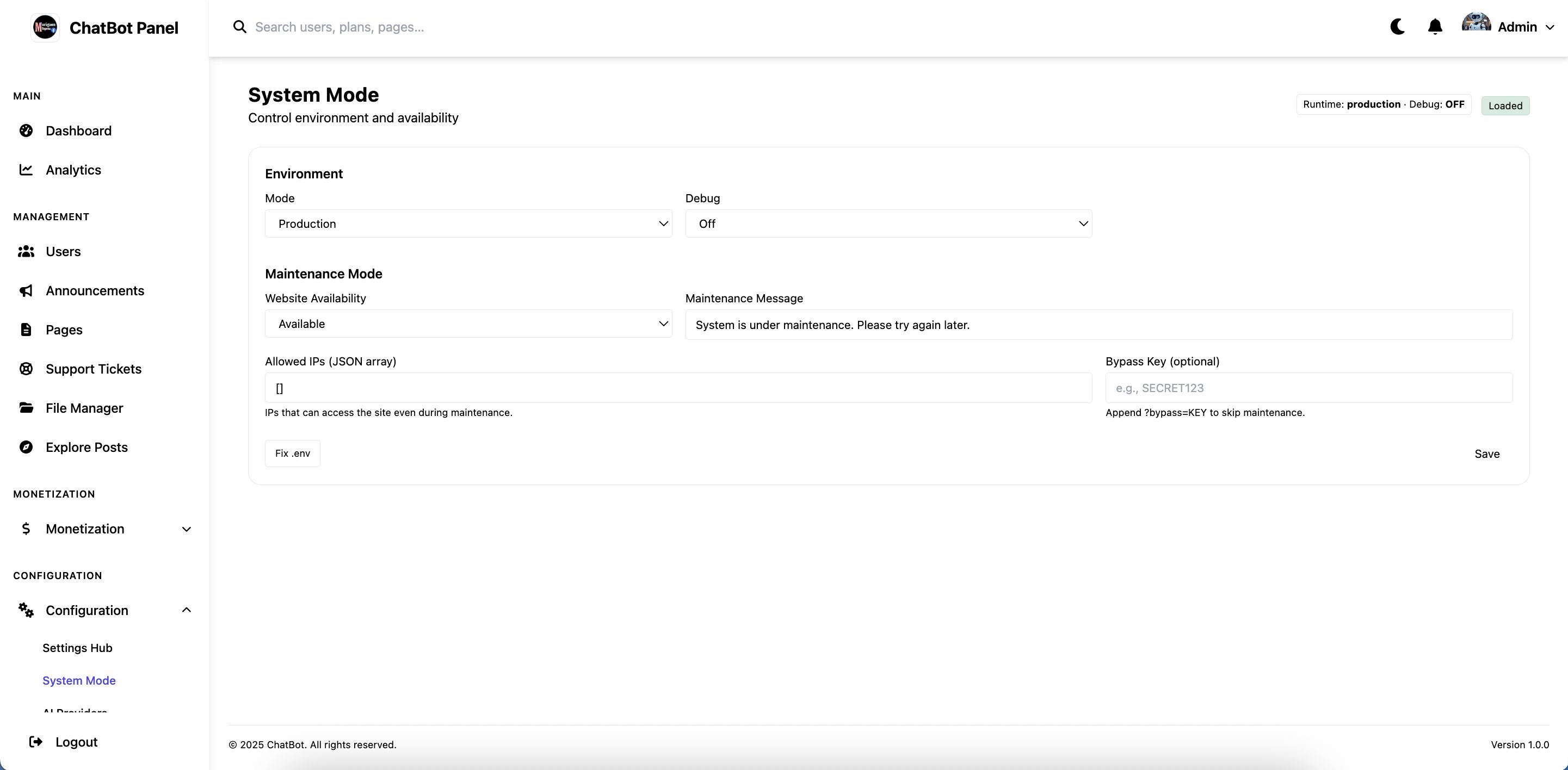Open Analytics chart icon in sidebar

[26, 170]
